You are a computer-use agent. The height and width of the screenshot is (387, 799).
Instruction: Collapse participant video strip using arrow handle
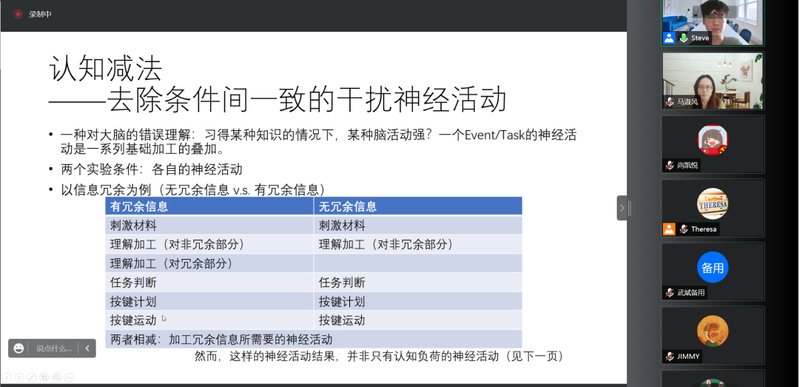pos(622,208)
